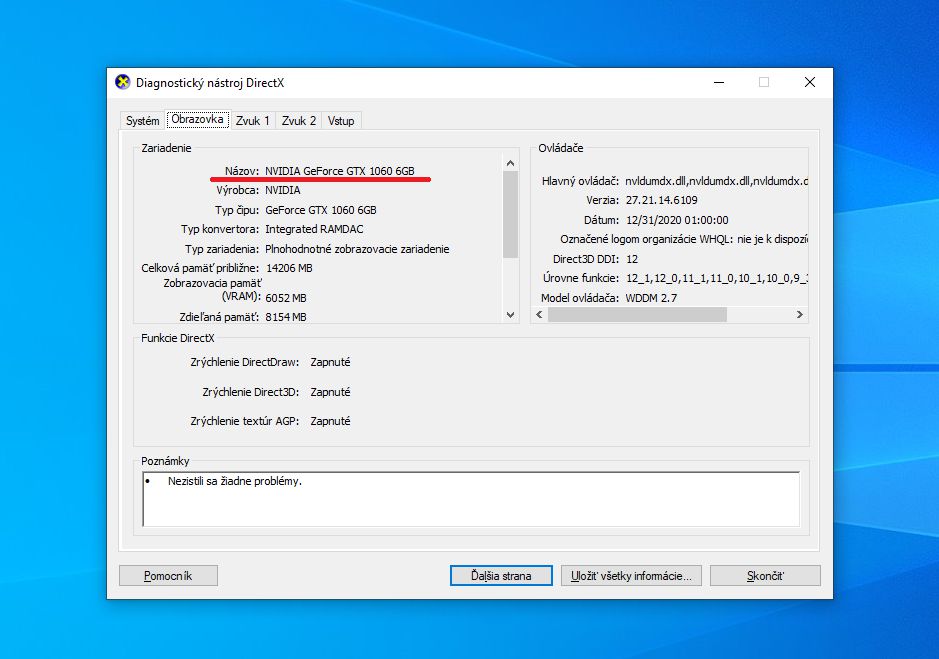The width and height of the screenshot is (939, 659).
Task: Click the note Nezistili sa žiadne problémy
Action: (235, 481)
